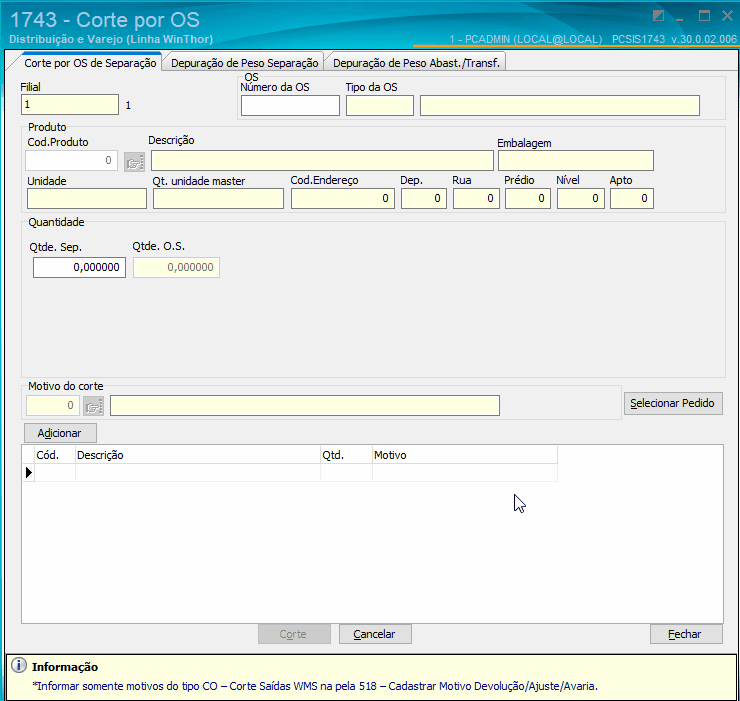Switch to Corte por OS de Separação tab
The height and width of the screenshot is (701, 740).
90,63
